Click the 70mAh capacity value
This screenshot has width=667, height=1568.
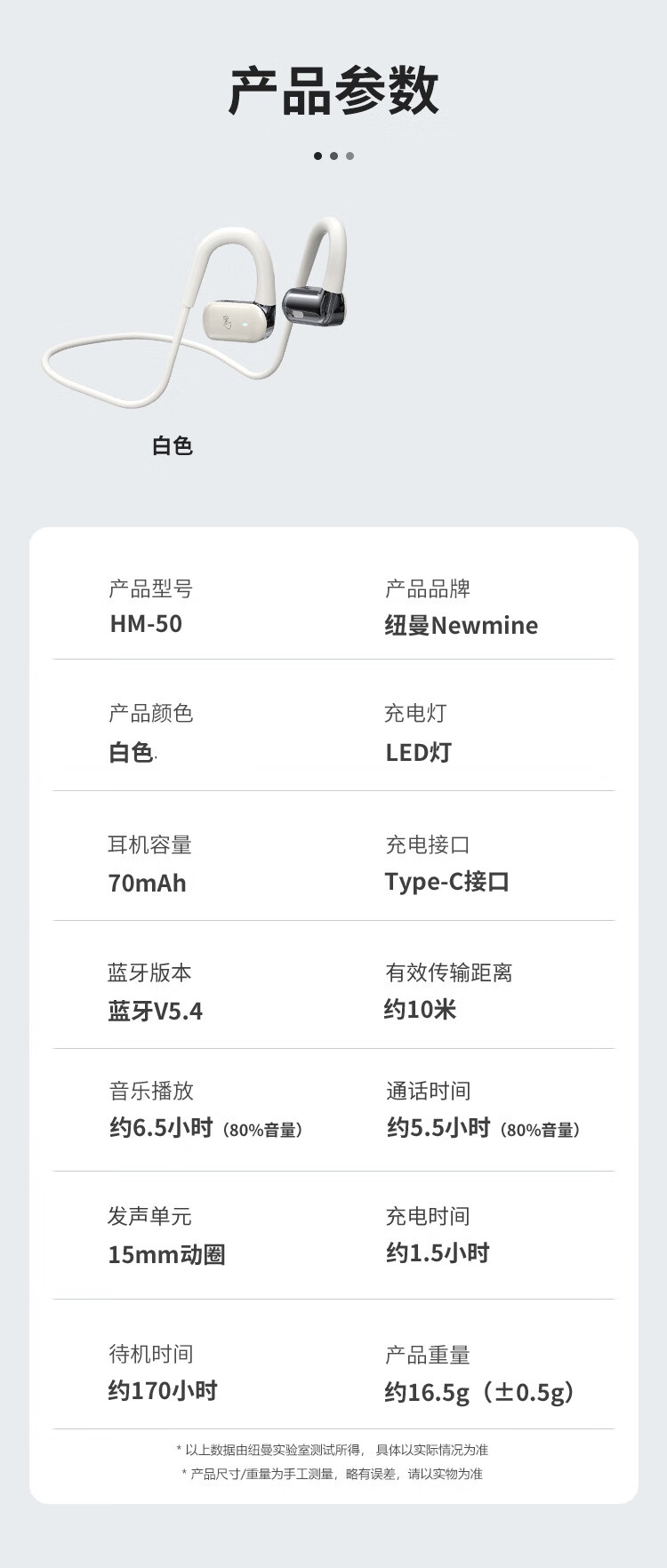(x=148, y=884)
